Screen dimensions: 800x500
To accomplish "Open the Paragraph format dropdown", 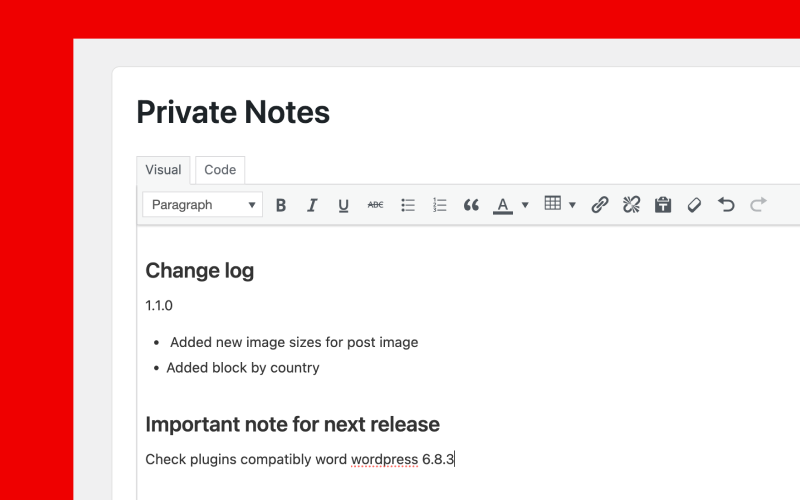I will [203, 205].
